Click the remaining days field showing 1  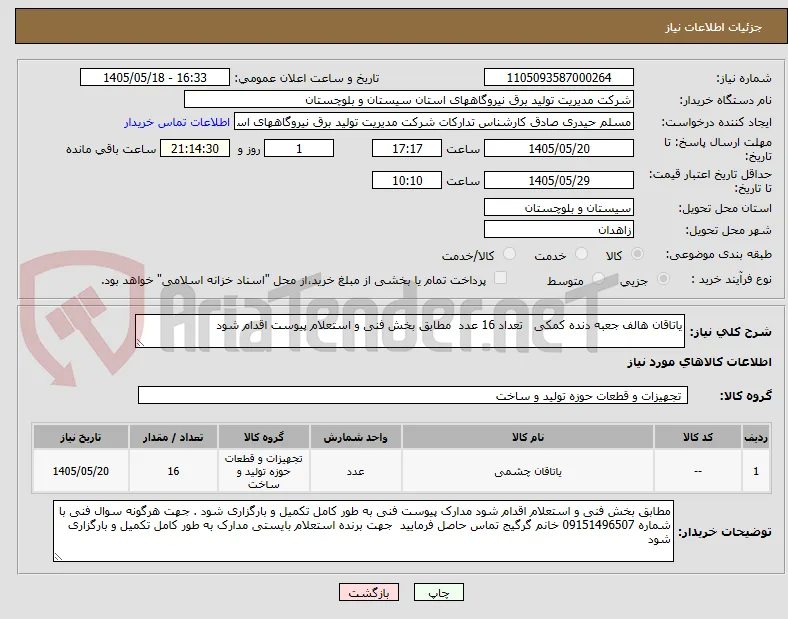[299, 148]
